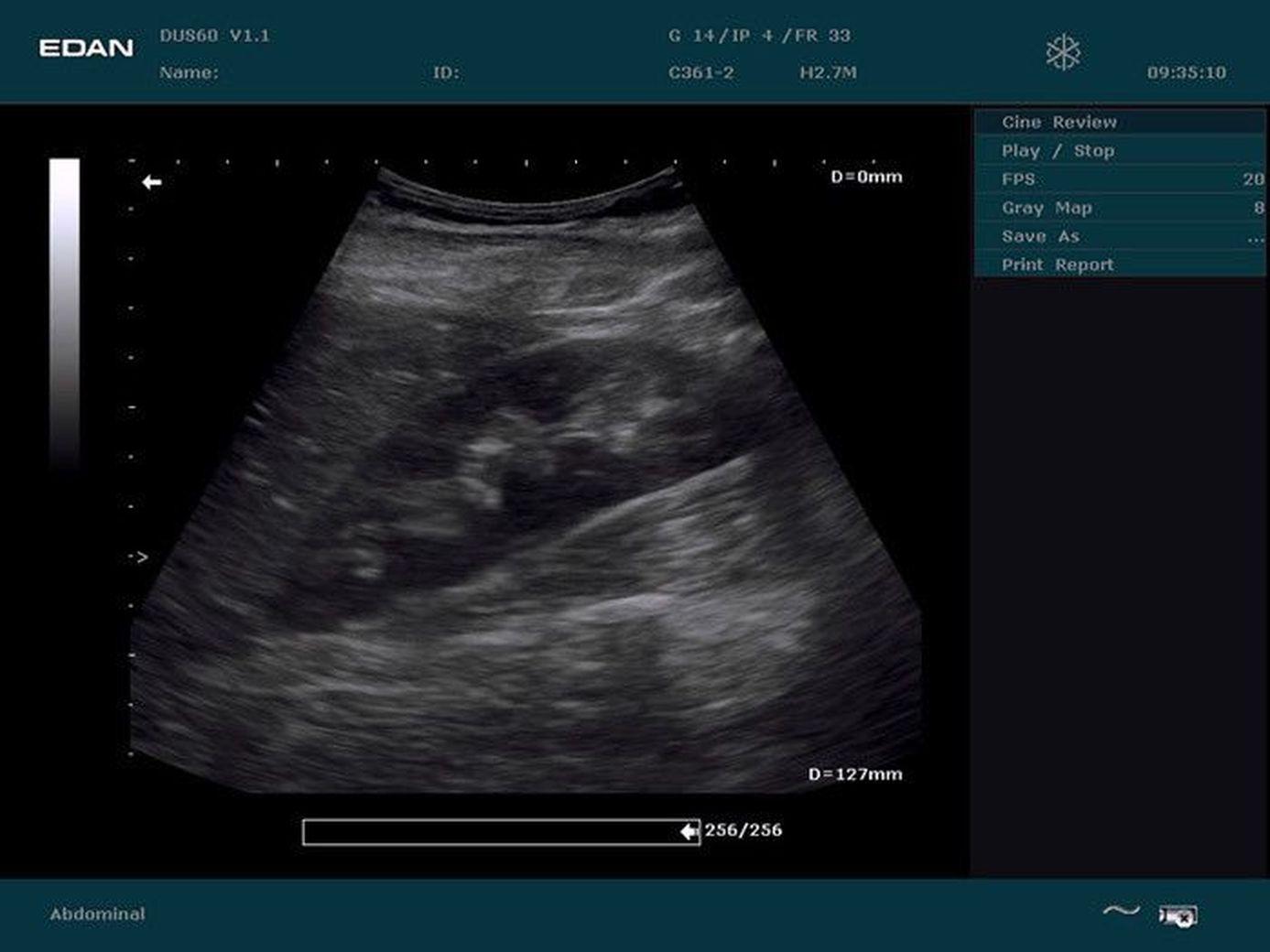Click the patient Name field
Viewport: 1270px width, 952px height.
189,72
